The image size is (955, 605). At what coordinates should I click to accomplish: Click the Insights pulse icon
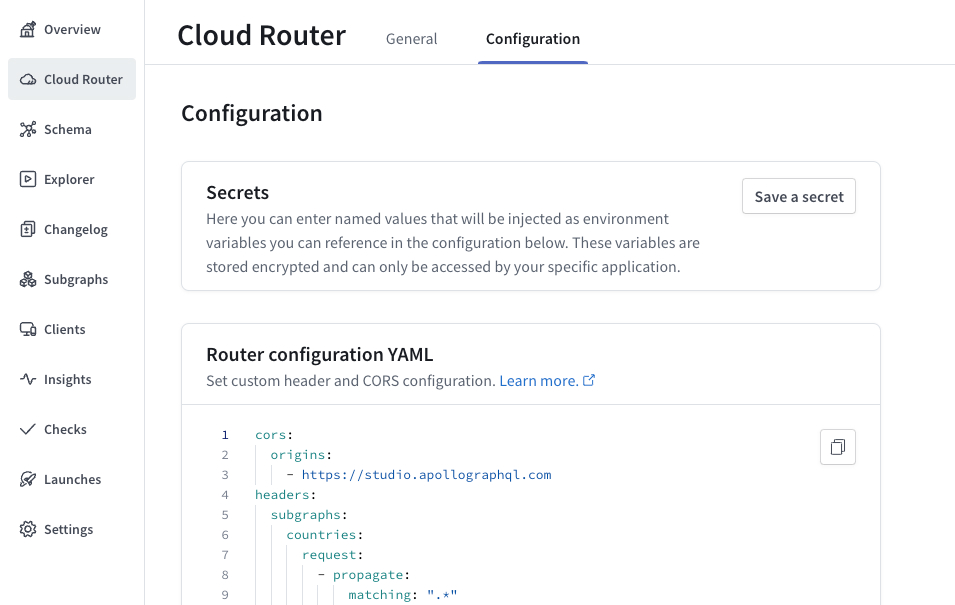[28, 380]
